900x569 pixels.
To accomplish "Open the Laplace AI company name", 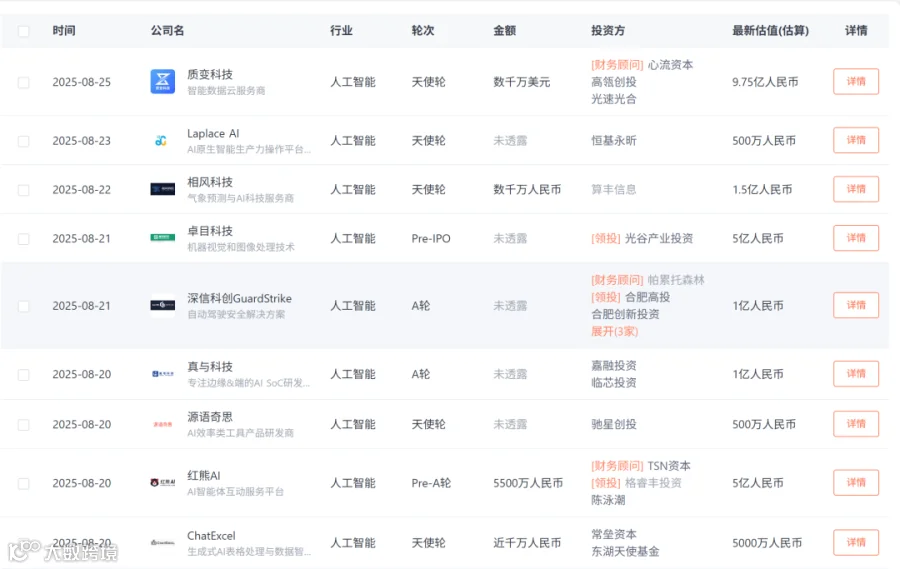I will point(213,133).
